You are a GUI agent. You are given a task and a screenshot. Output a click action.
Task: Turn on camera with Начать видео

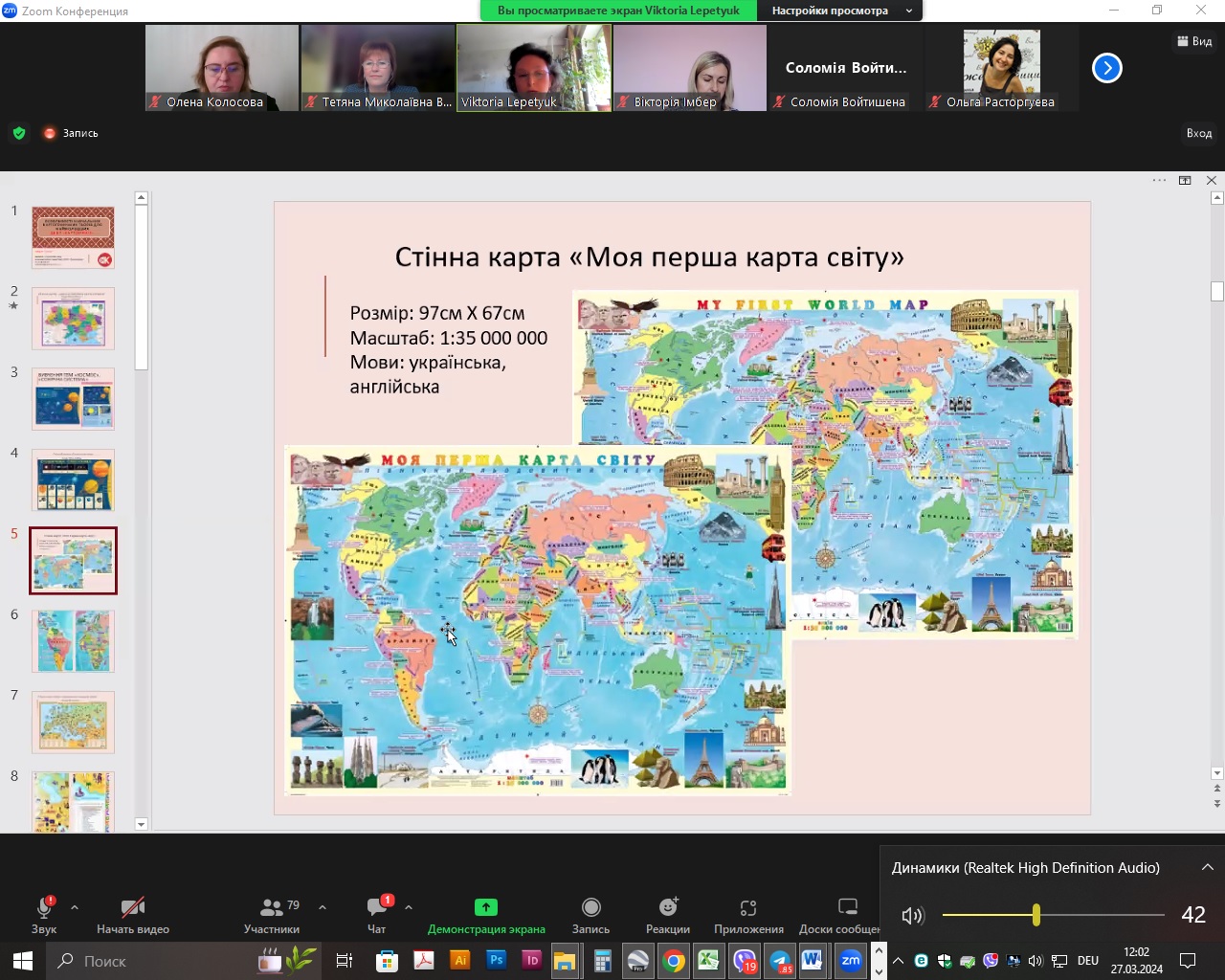(133, 915)
